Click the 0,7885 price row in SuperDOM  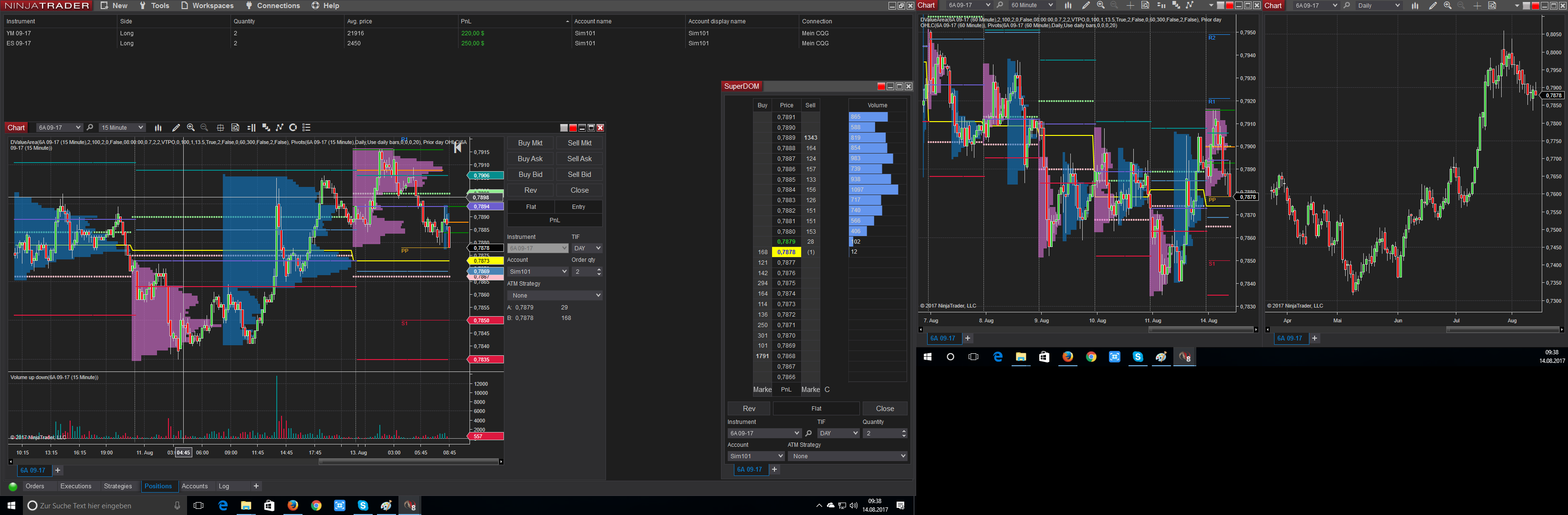pos(786,180)
